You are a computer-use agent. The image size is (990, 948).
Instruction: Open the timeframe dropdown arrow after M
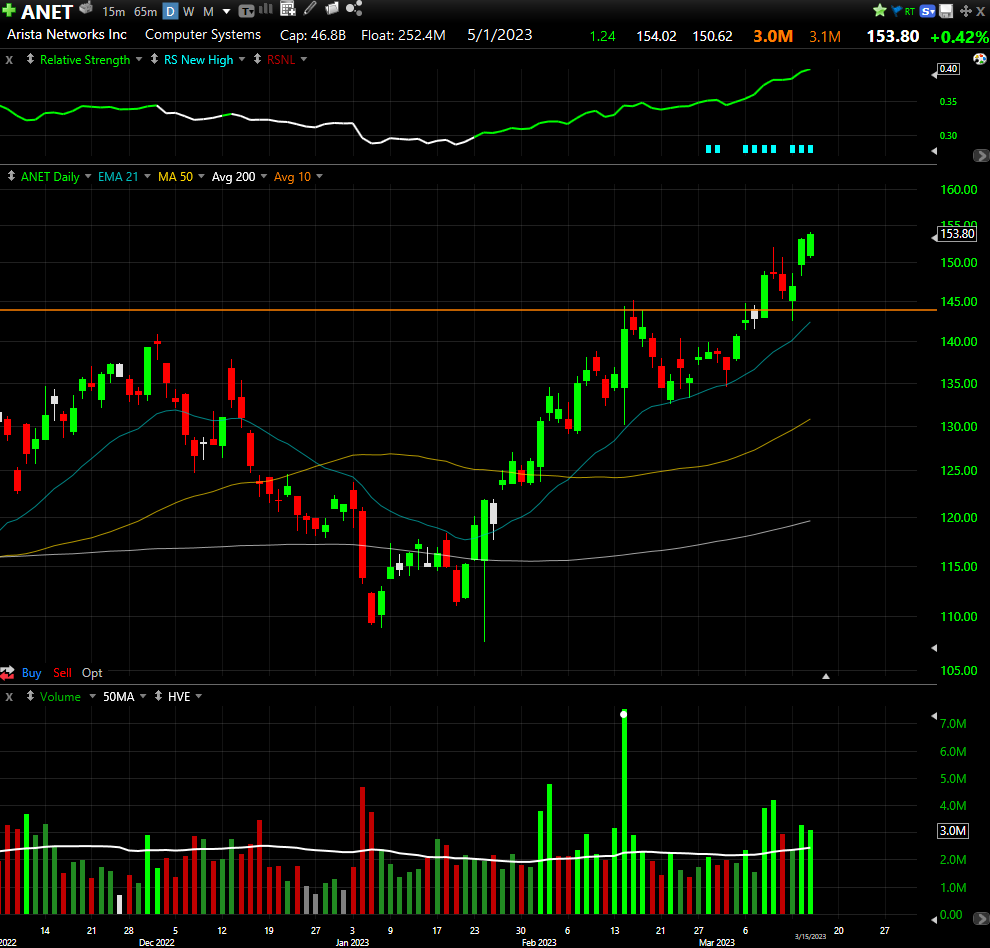tap(226, 12)
